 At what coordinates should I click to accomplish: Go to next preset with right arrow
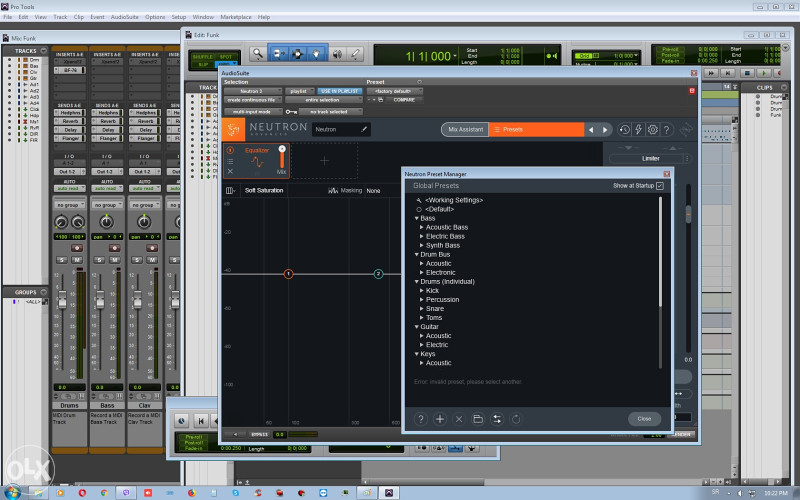605,130
